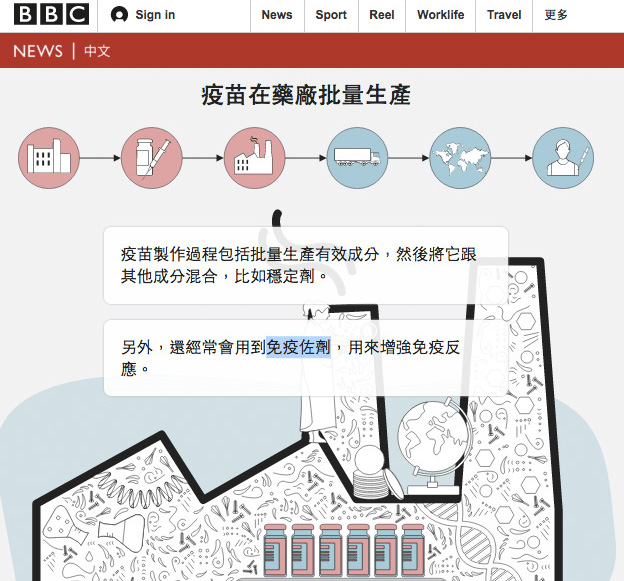This screenshot has width=624, height=581.
Task: Select the factory production stage icon
Action: pos(255,158)
